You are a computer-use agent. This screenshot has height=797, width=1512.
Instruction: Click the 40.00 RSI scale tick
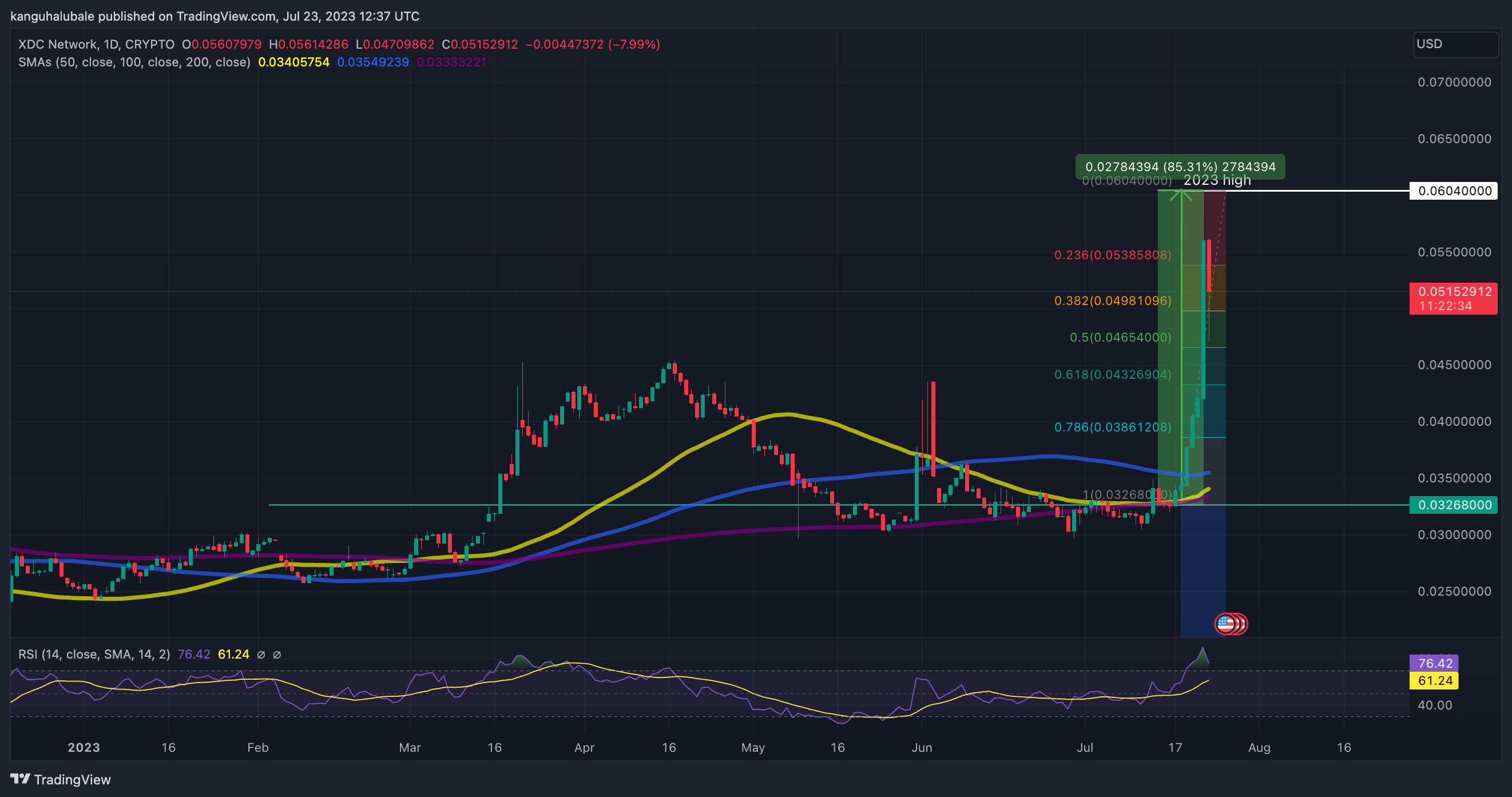coord(1435,705)
